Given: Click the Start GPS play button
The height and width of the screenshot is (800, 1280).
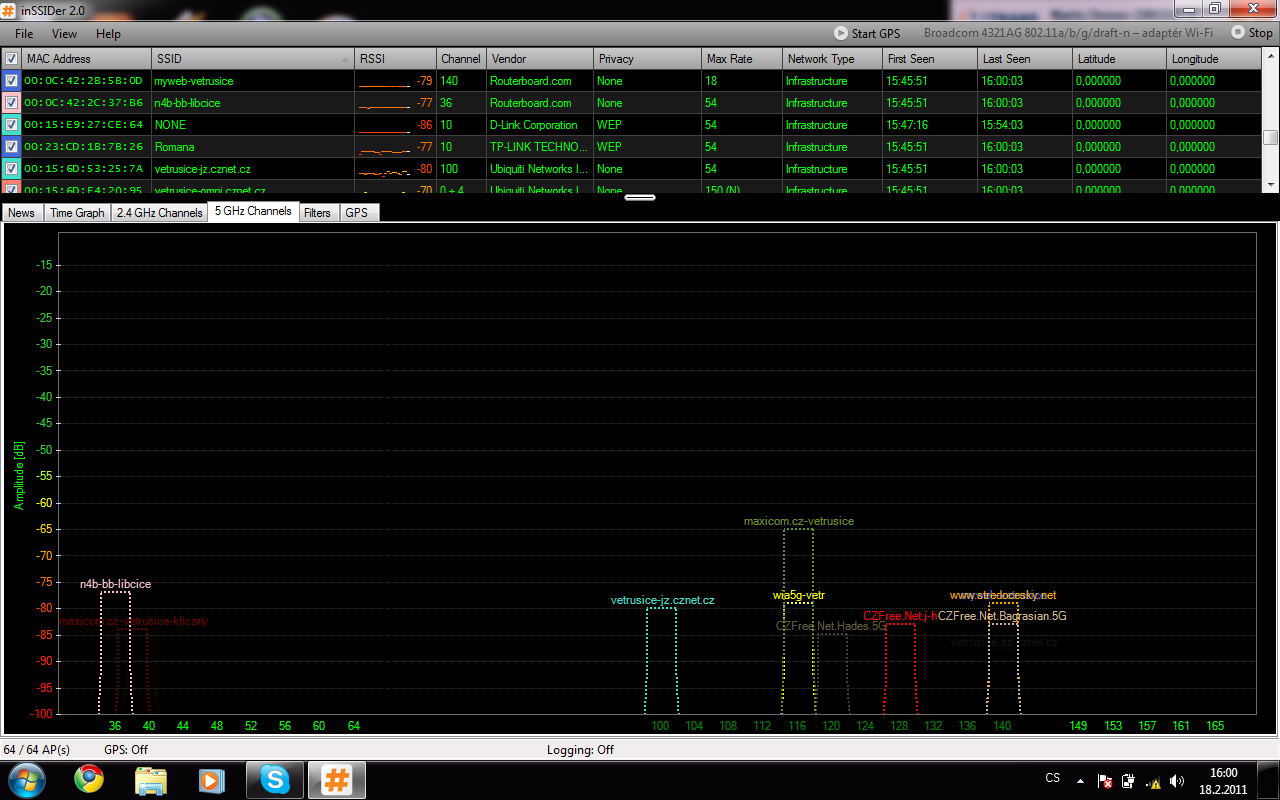Looking at the screenshot, I should pos(841,33).
